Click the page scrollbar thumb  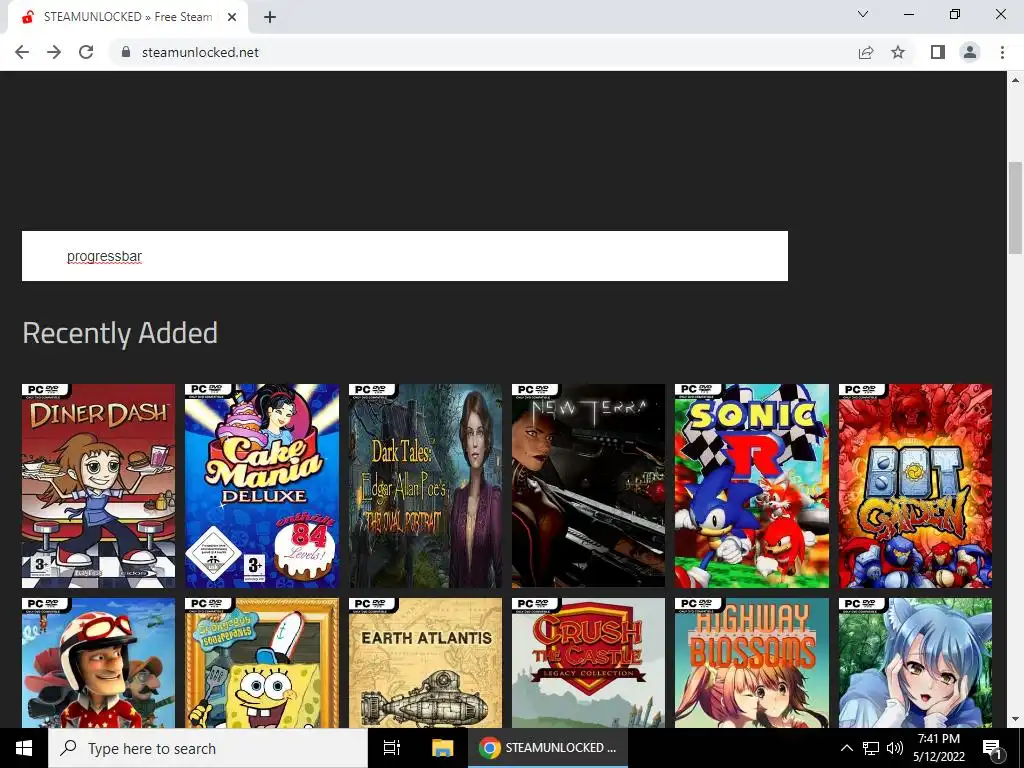[1015, 208]
